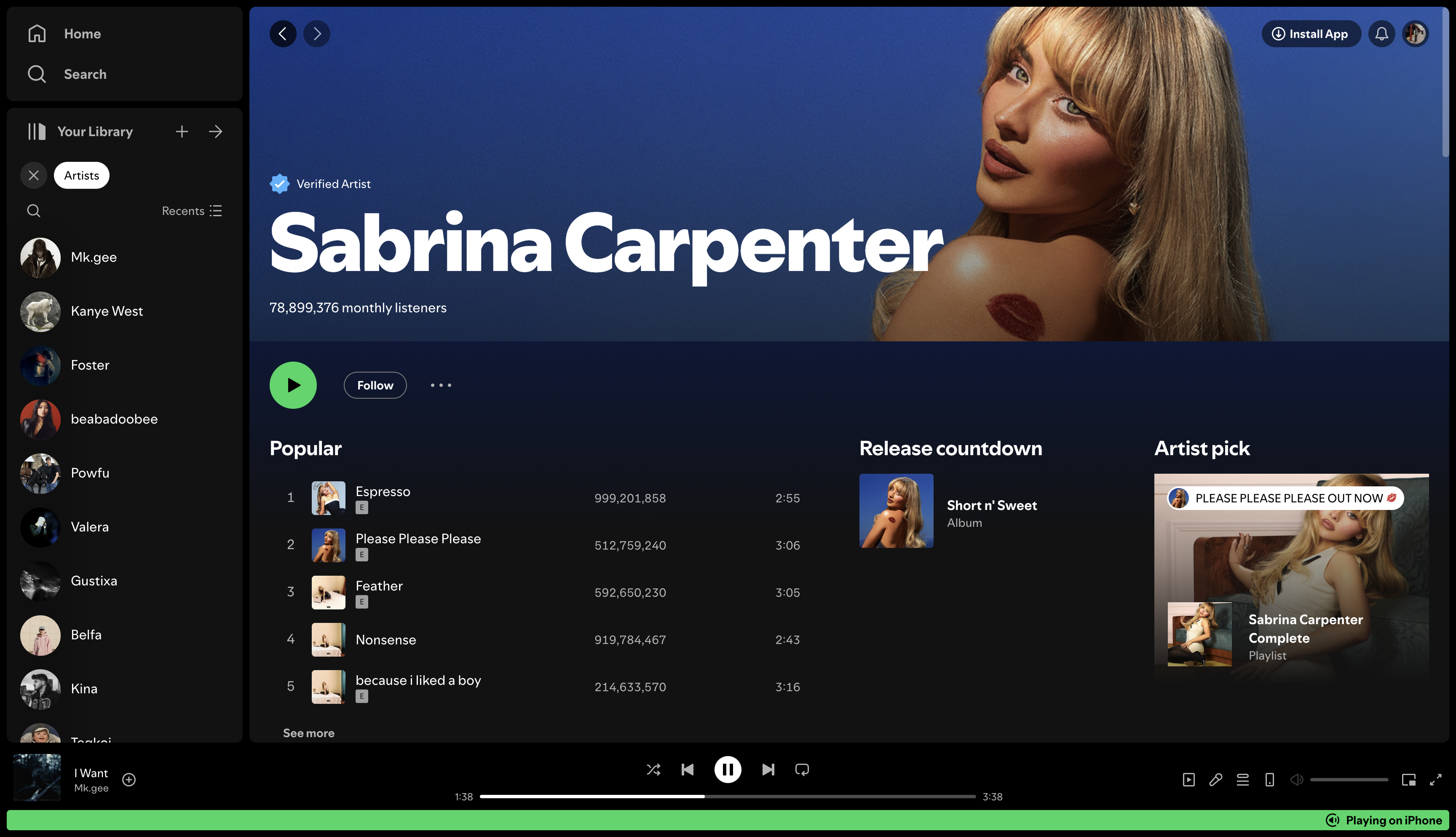Skip to next track
This screenshot has width=1456, height=837.
(768, 769)
